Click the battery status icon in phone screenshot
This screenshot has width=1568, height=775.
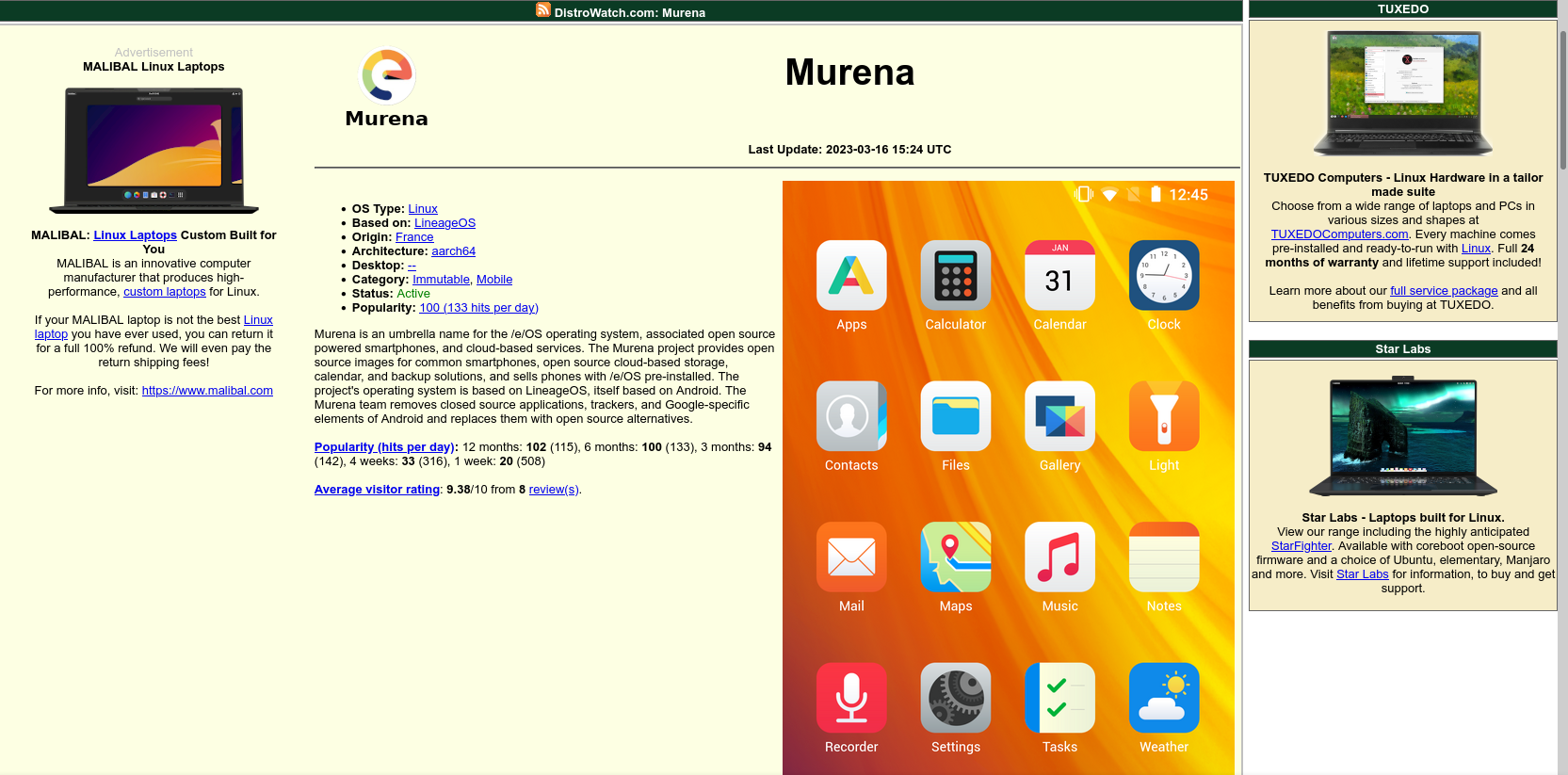pyautogui.click(x=1156, y=194)
